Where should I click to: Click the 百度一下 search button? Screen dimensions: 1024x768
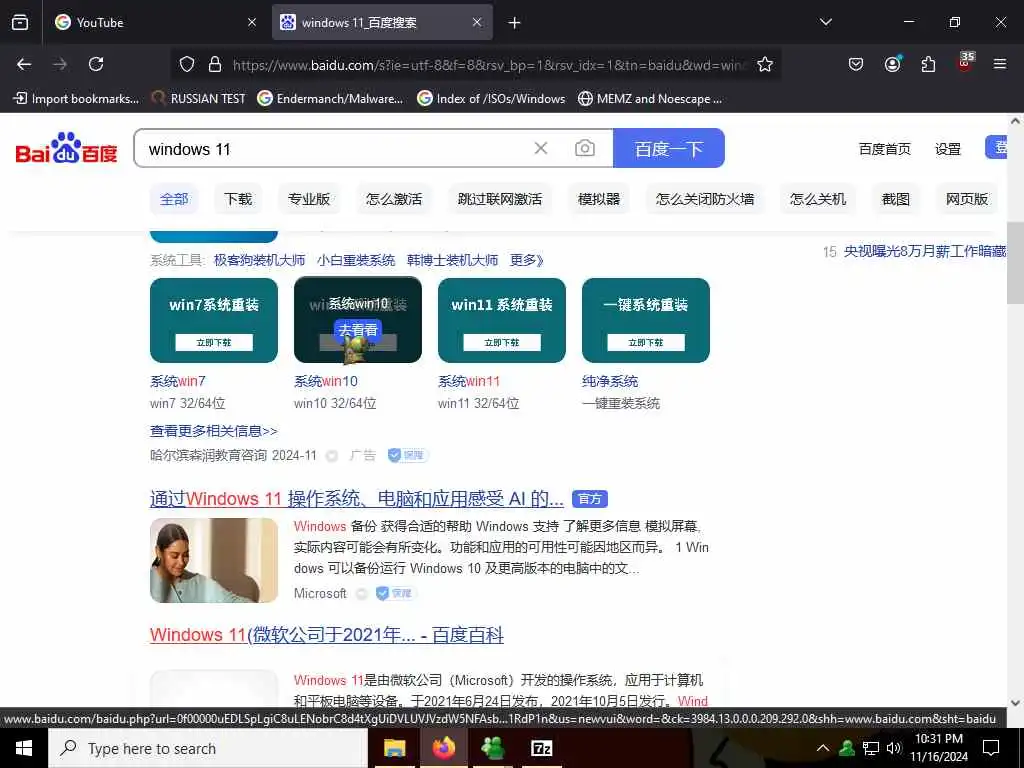669,148
